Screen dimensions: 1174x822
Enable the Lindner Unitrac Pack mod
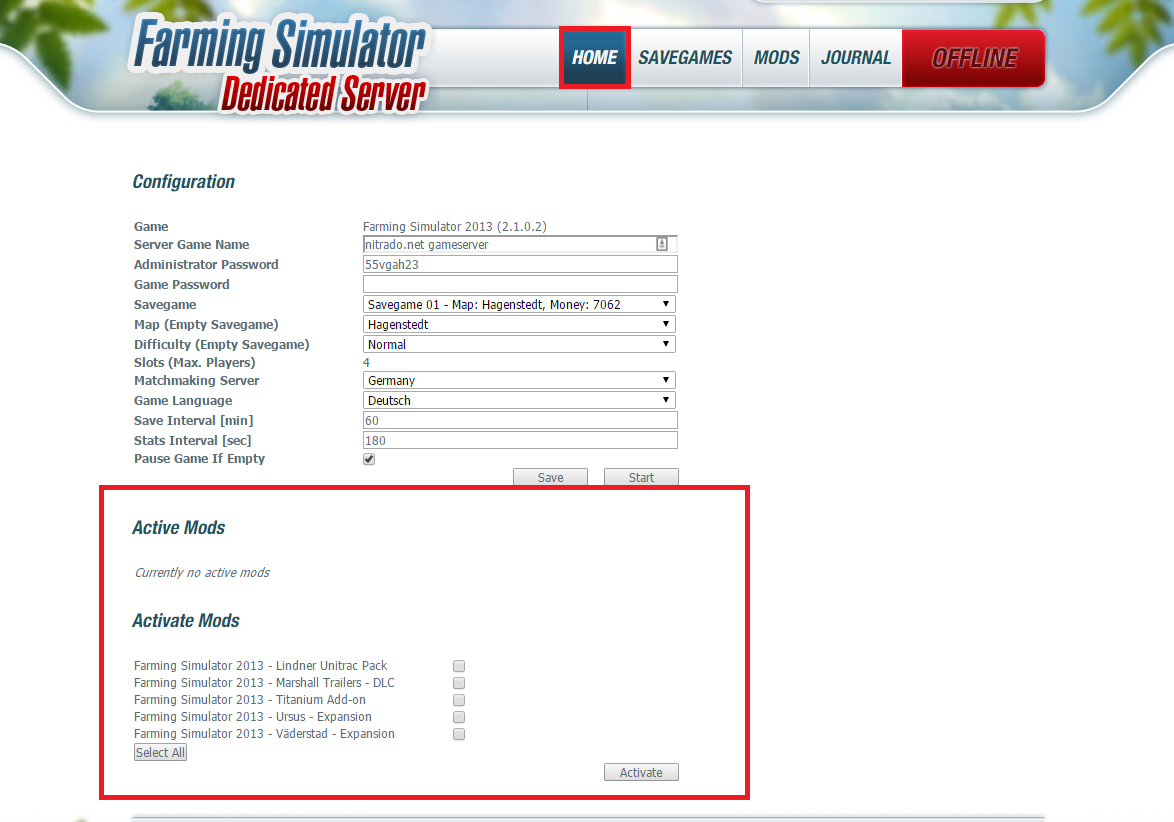point(458,665)
